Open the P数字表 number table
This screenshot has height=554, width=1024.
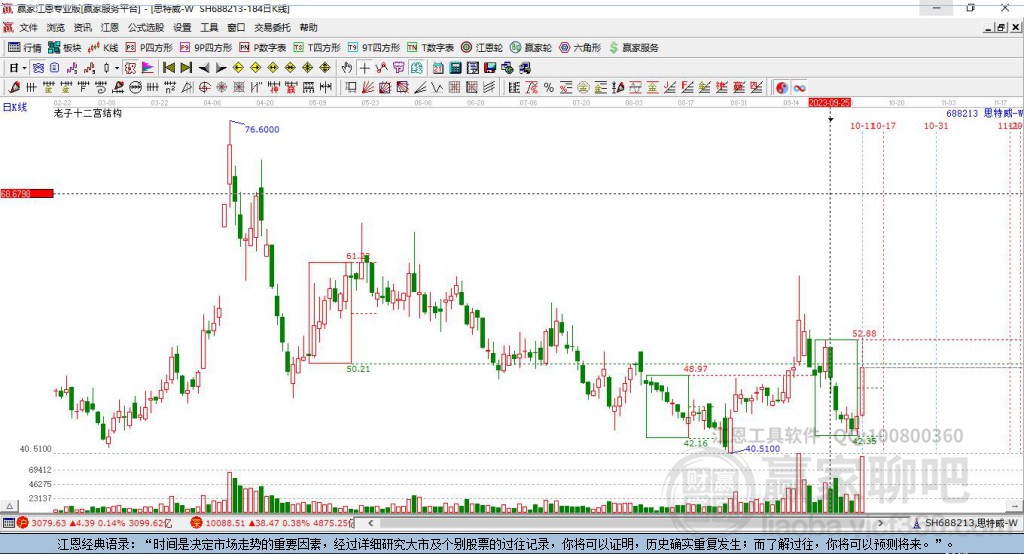[x=263, y=48]
